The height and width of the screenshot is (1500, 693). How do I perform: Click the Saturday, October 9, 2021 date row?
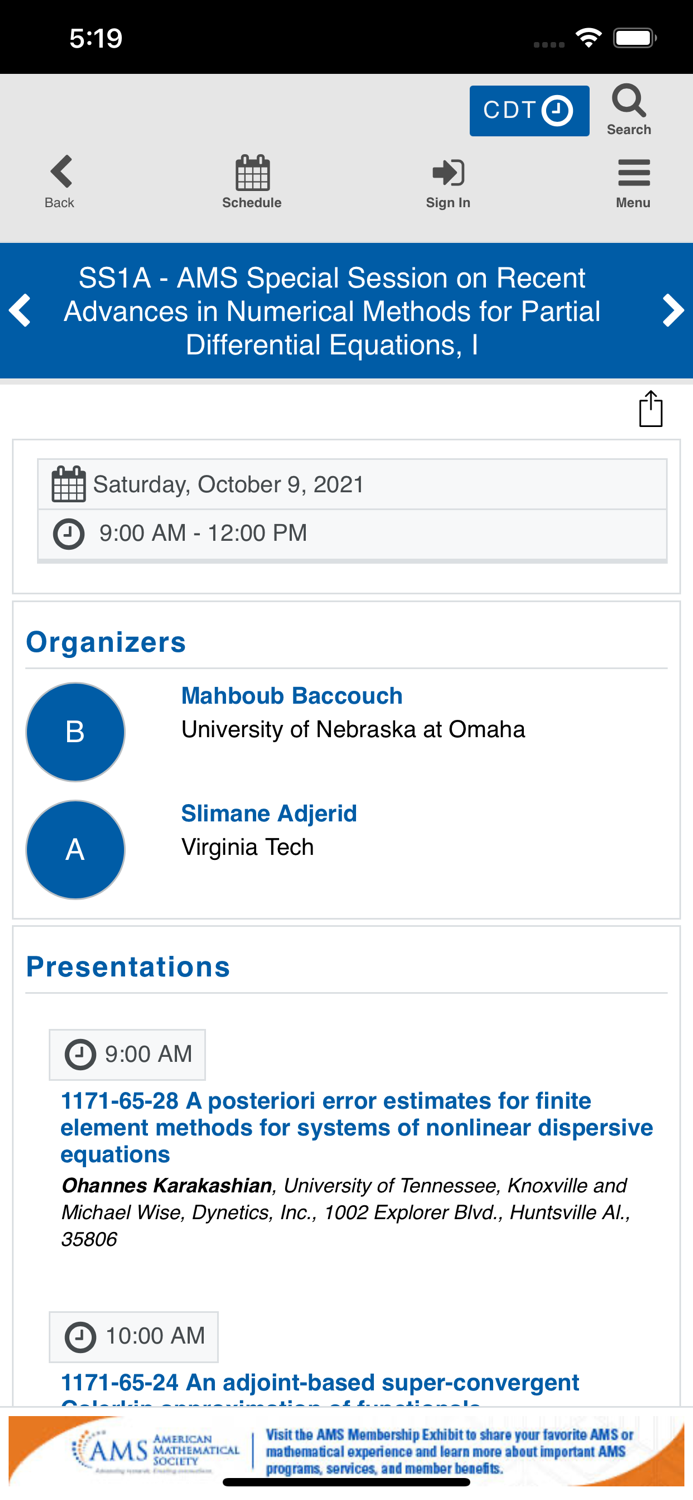352,485
